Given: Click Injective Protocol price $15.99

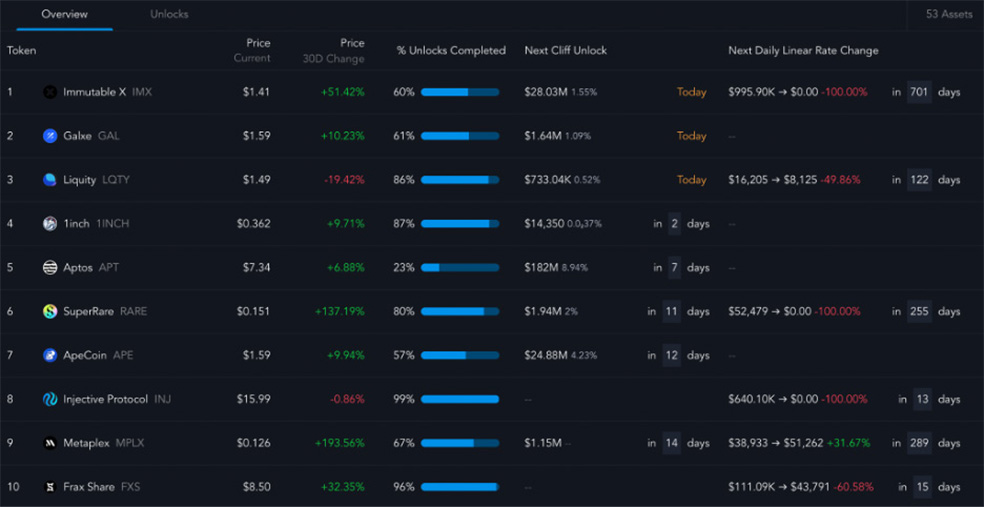Looking at the screenshot, I should coord(254,399).
